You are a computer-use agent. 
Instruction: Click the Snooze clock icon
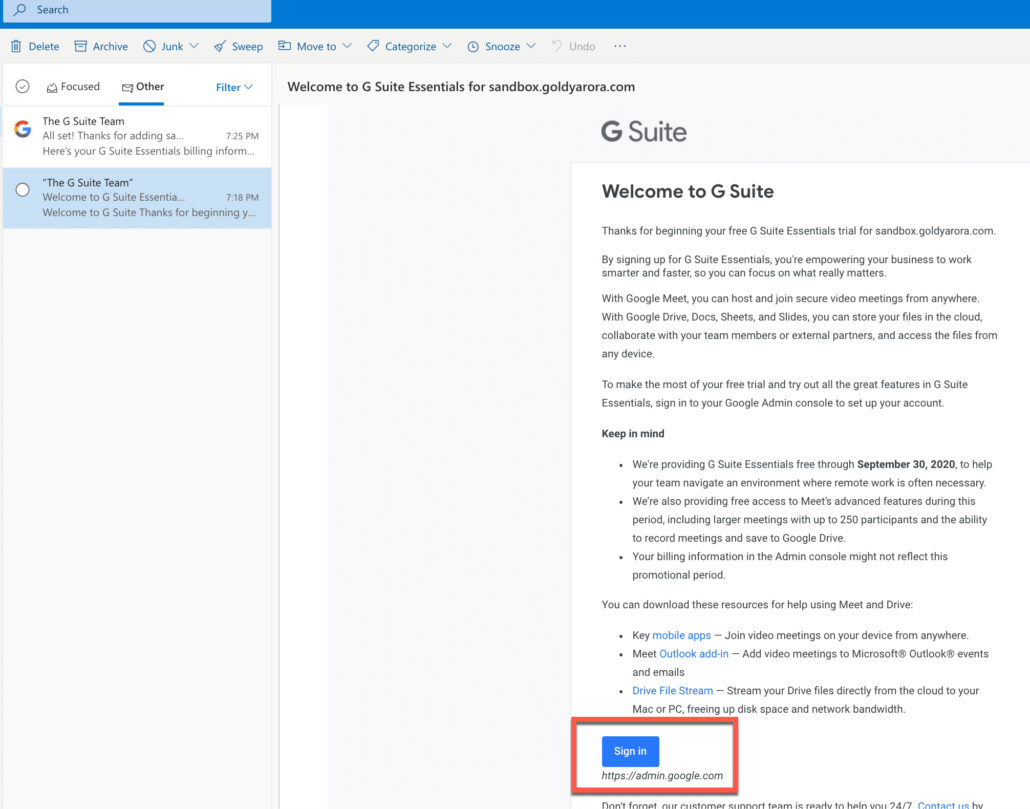pos(473,47)
